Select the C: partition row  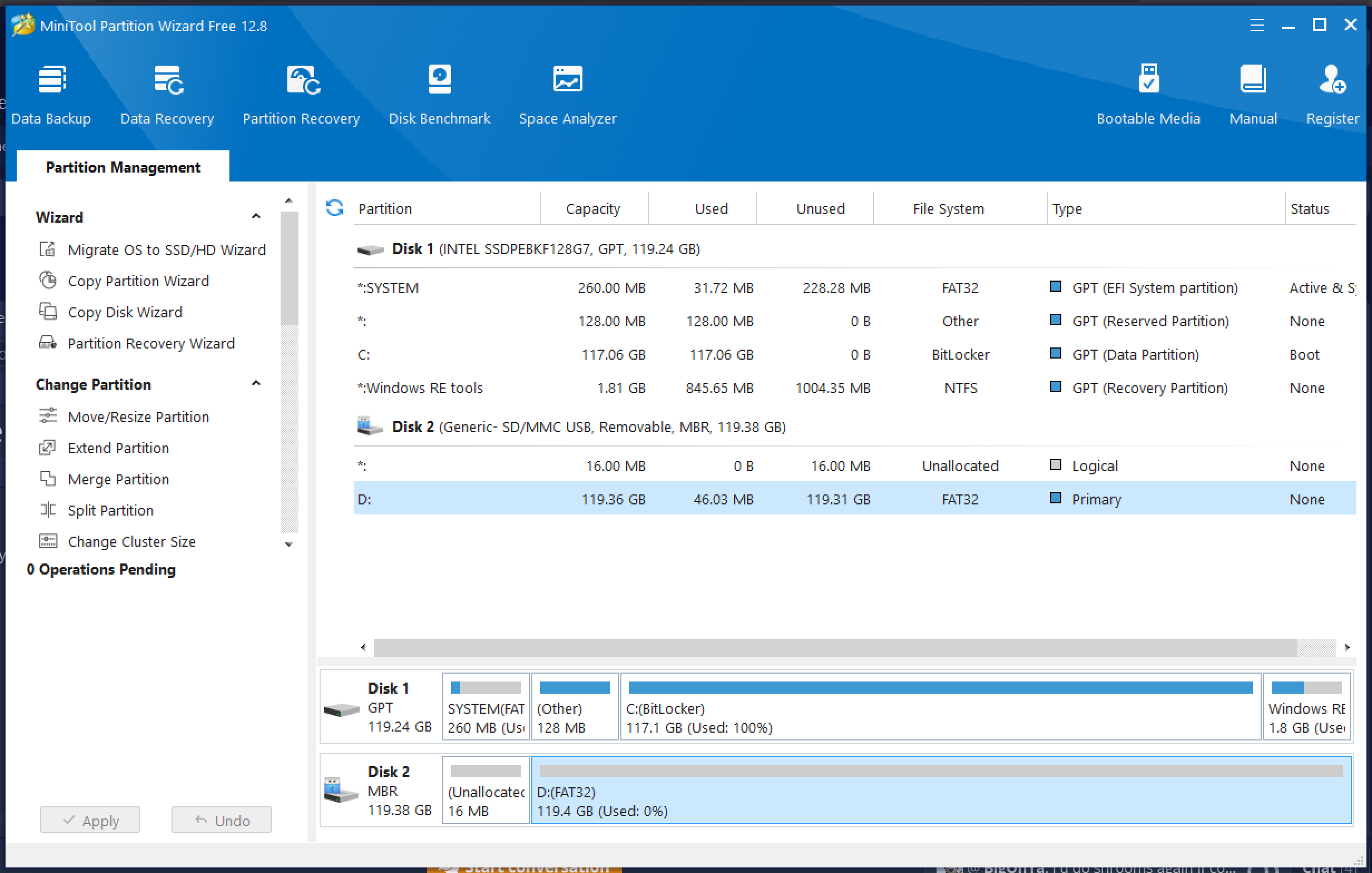click(855, 355)
